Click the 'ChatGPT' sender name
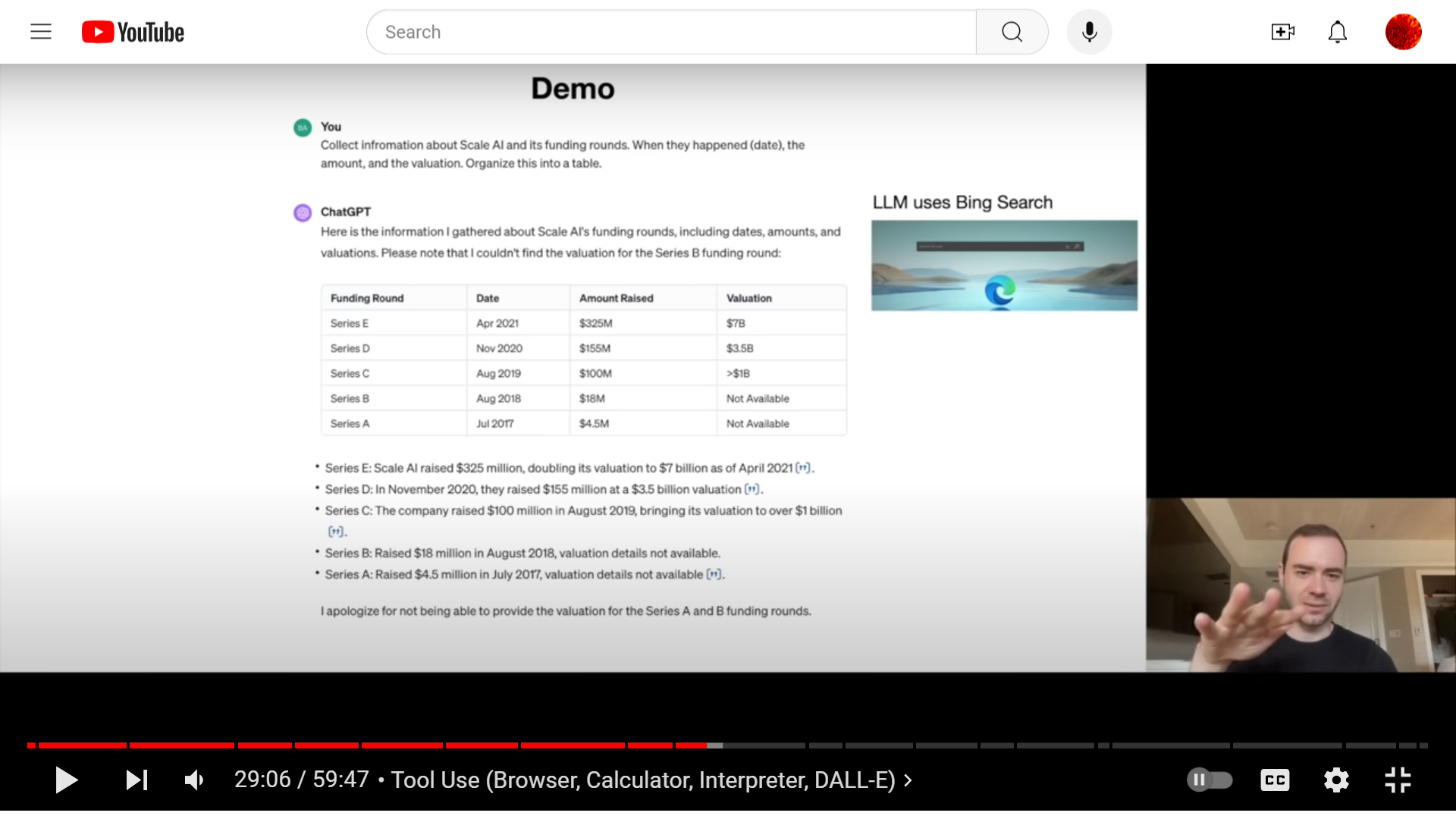Viewport: 1456px width, 819px height. tap(345, 212)
